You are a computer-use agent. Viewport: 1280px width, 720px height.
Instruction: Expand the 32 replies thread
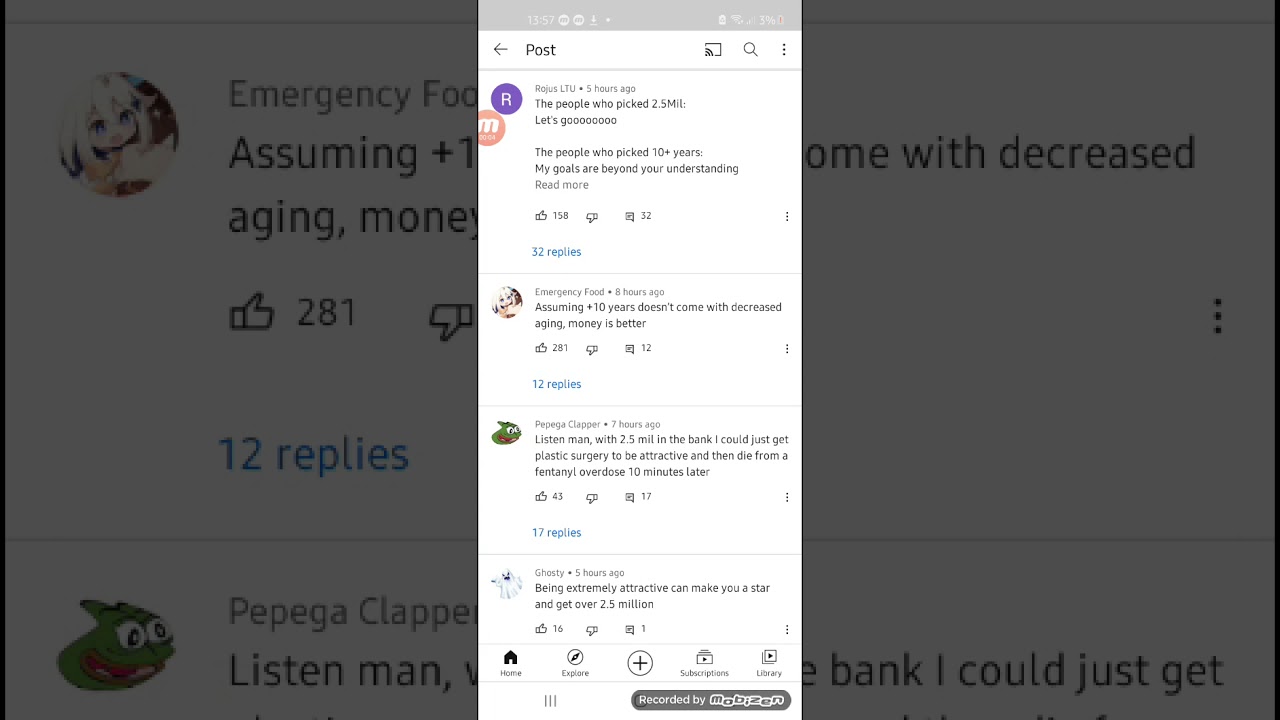pyautogui.click(x=556, y=252)
